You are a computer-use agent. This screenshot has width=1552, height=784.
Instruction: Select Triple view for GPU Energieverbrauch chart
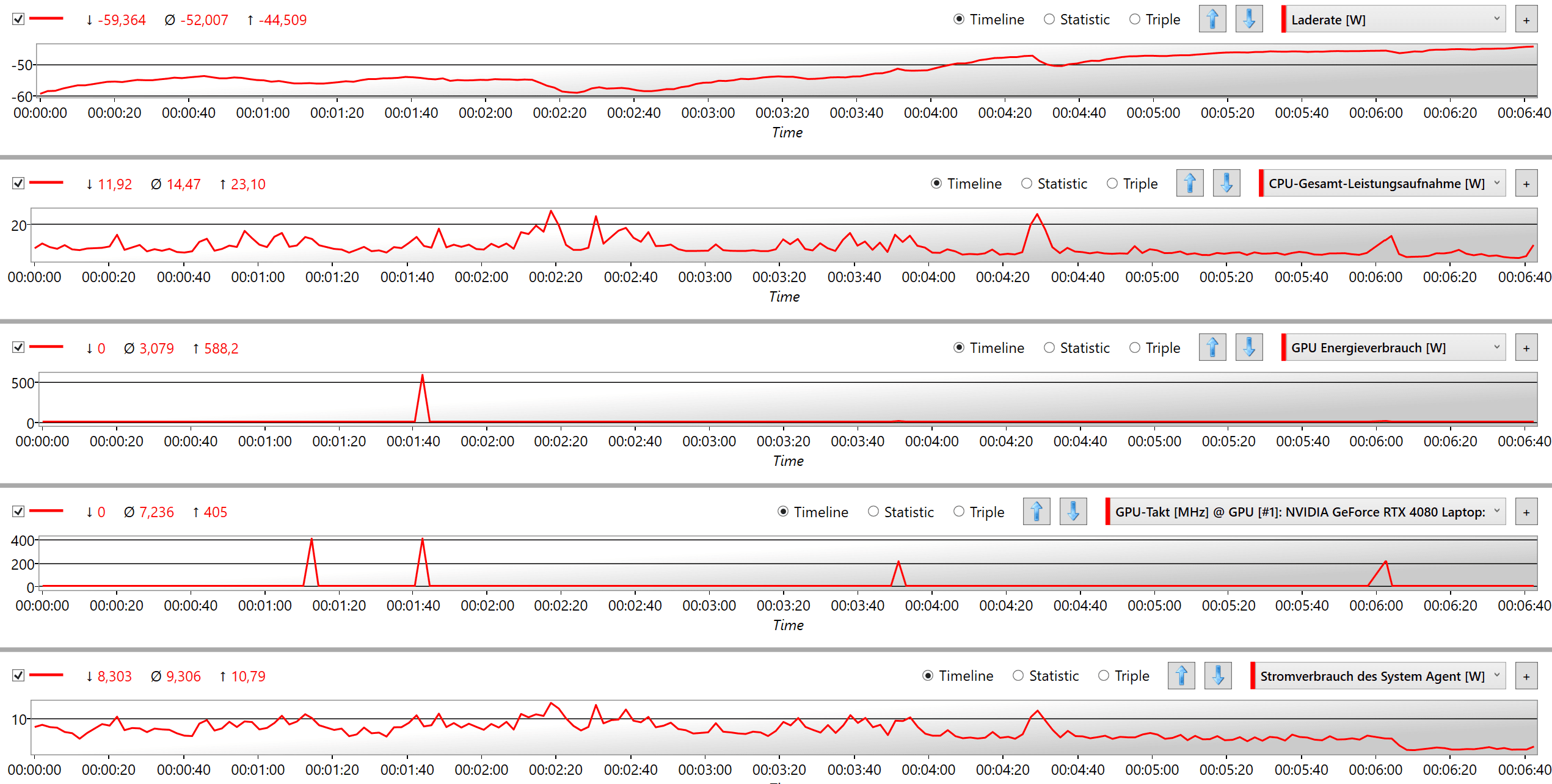point(1155,348)
